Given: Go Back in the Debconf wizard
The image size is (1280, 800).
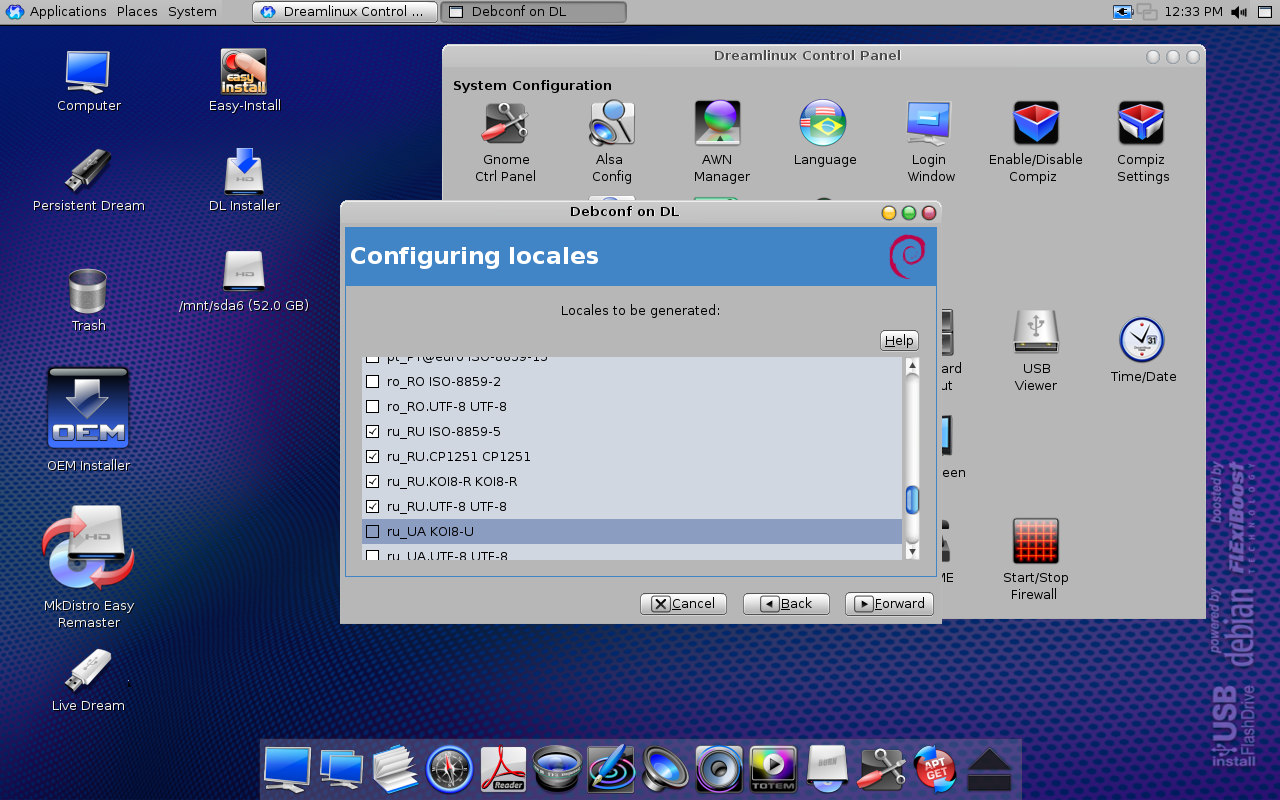Looking at the screenshot, I should 786,604.
